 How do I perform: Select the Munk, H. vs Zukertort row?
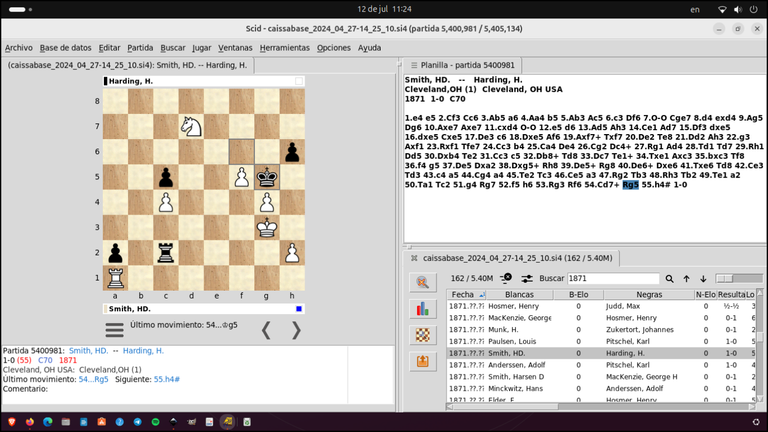click(601, 330)
